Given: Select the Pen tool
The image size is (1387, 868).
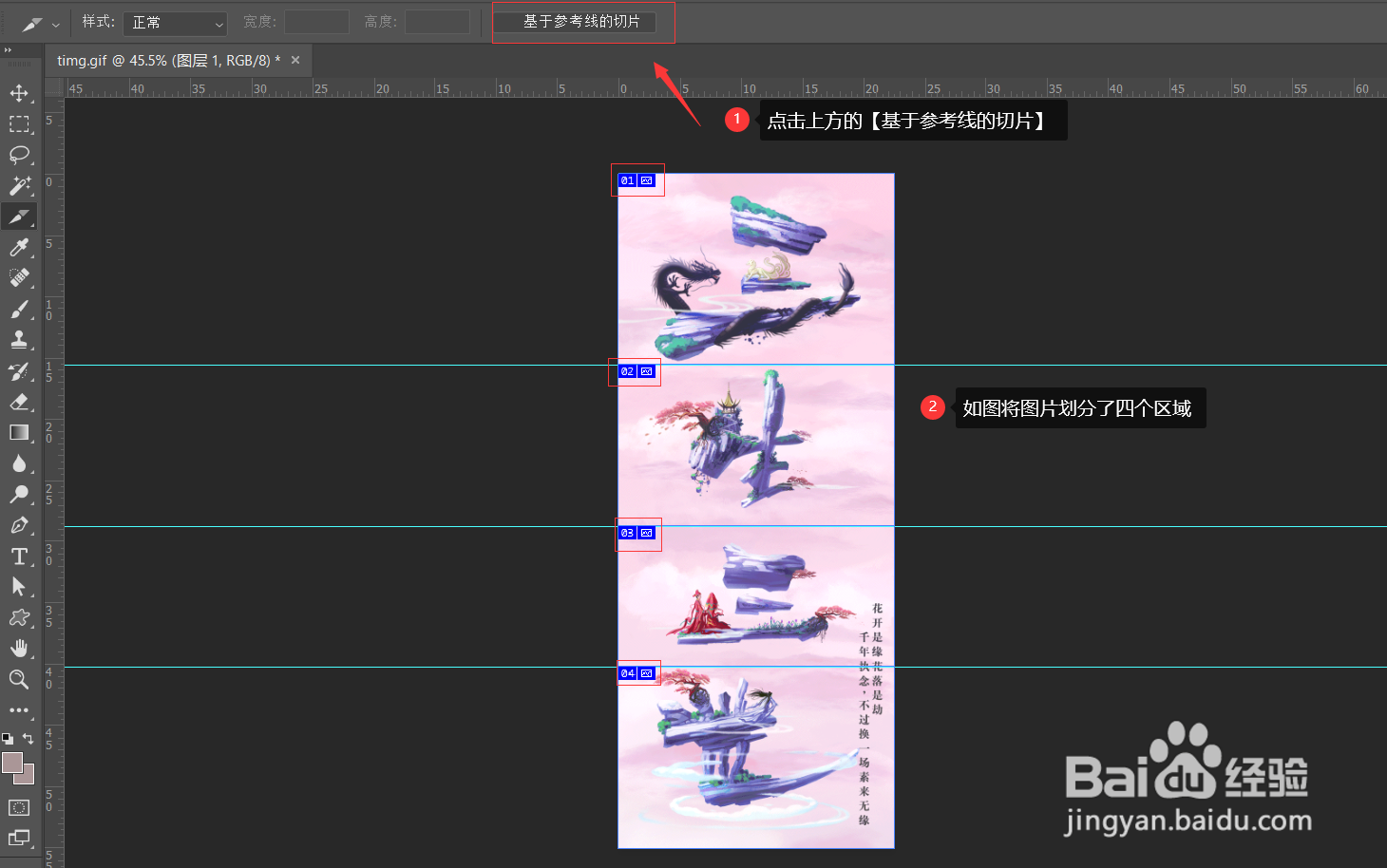Looking at the screenshot, I should click(19, 525).
